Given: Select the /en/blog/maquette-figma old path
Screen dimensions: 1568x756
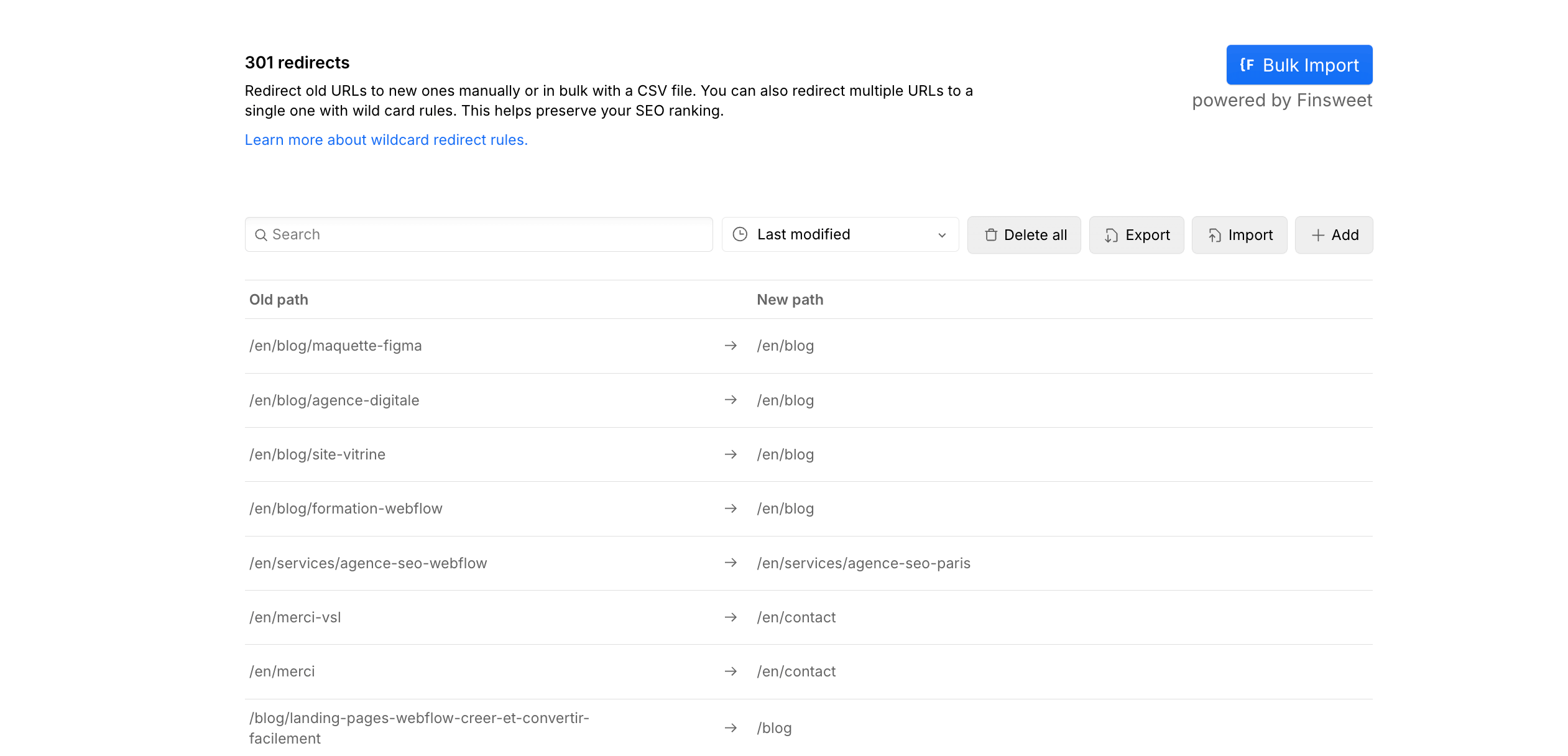Looking at the screenshot, I should click(x=336, y=346).
